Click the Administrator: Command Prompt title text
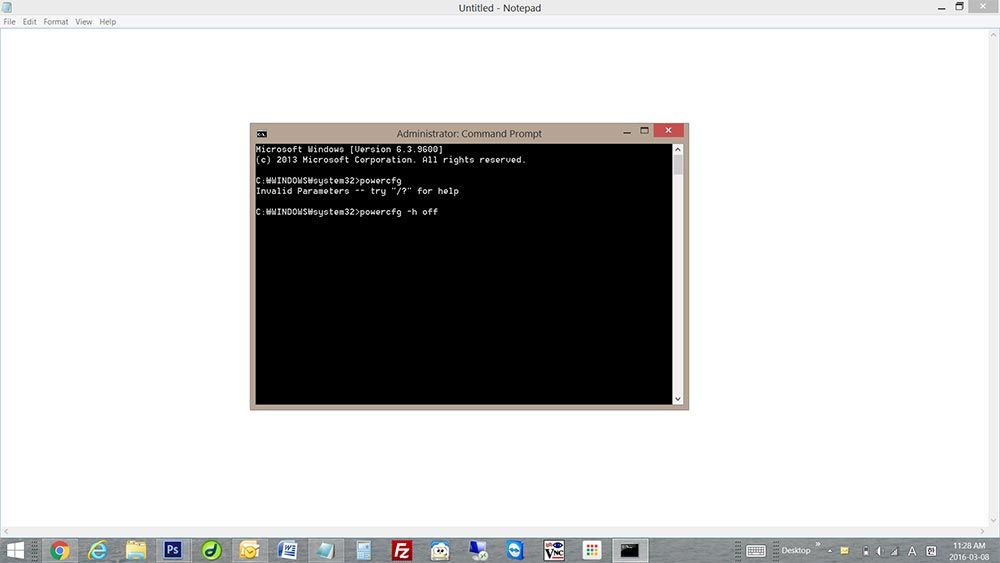 click(469, 134)
